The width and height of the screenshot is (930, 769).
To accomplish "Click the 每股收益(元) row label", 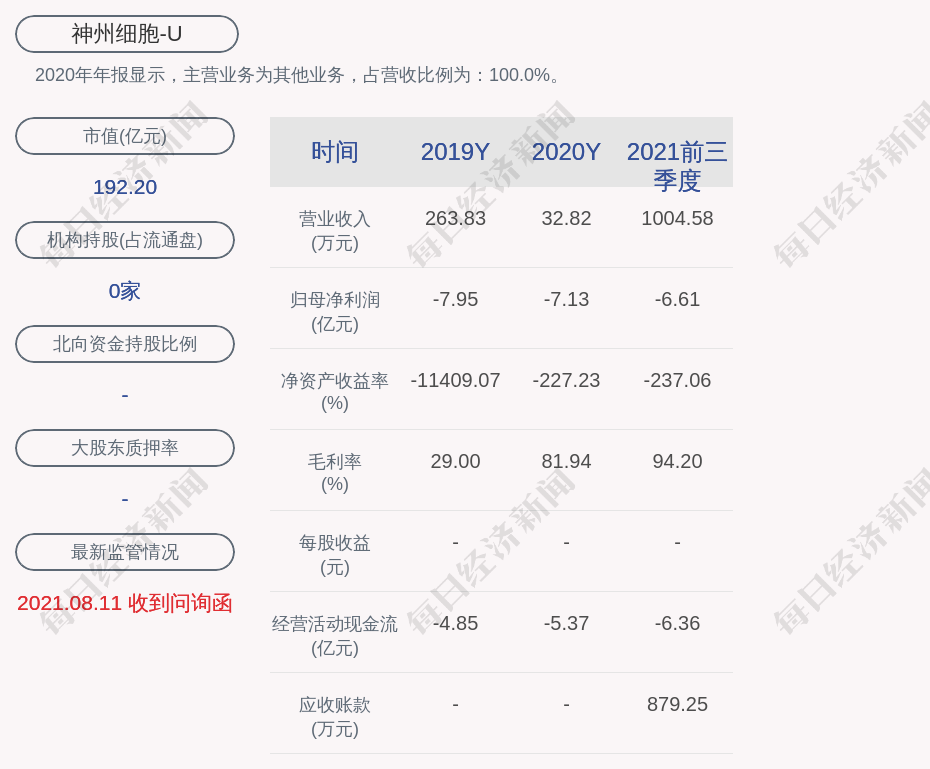I will (335, 555).
